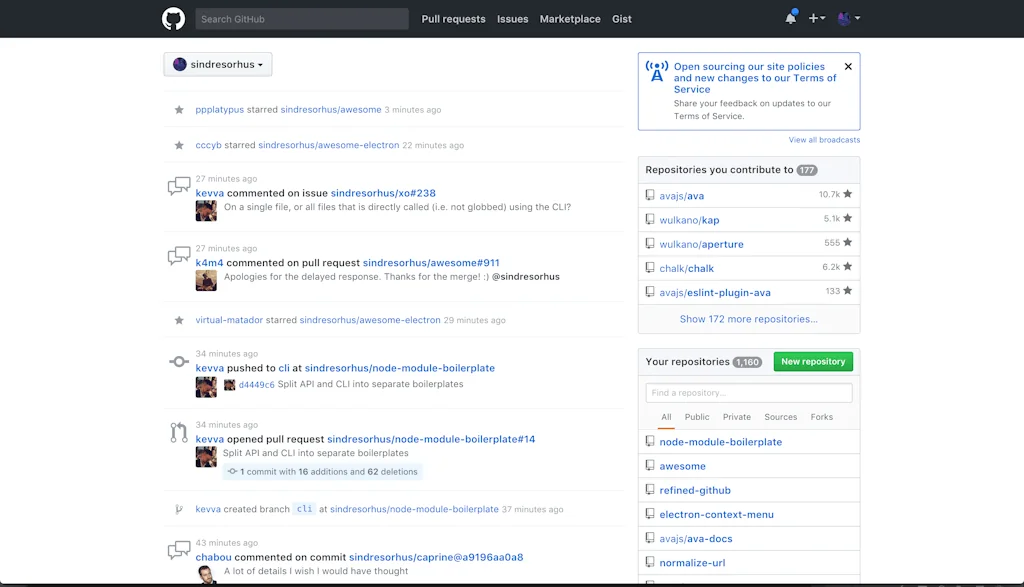
Task: Open the plus create-new dropdown in header
Action: point(816,18)
